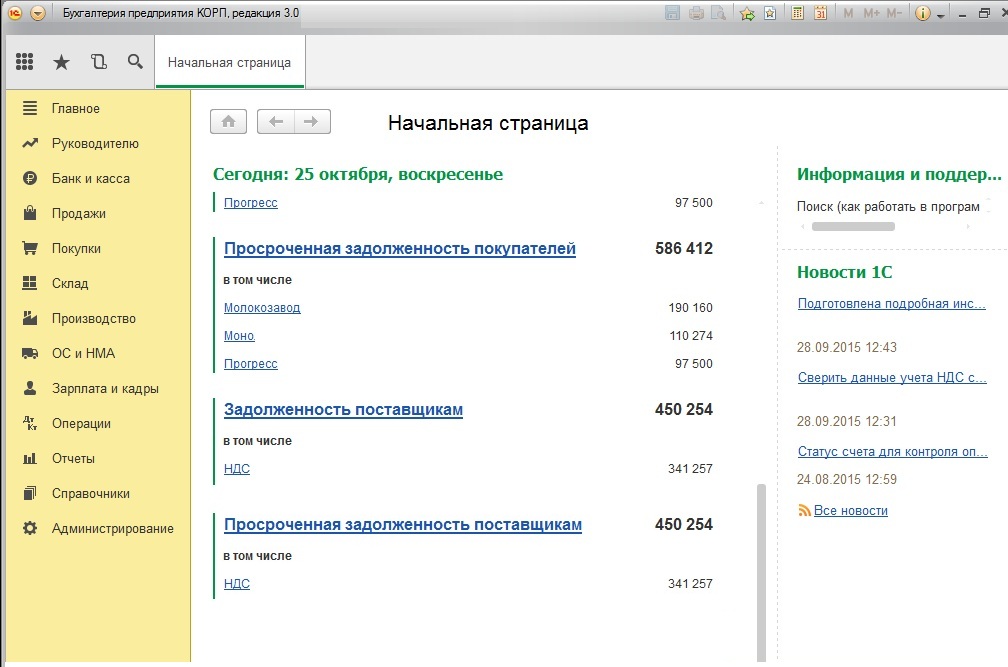Go back with the left arrow button
Image resolution: width=1008 pixels, height=667 pixels.
[x=276, y=121]
